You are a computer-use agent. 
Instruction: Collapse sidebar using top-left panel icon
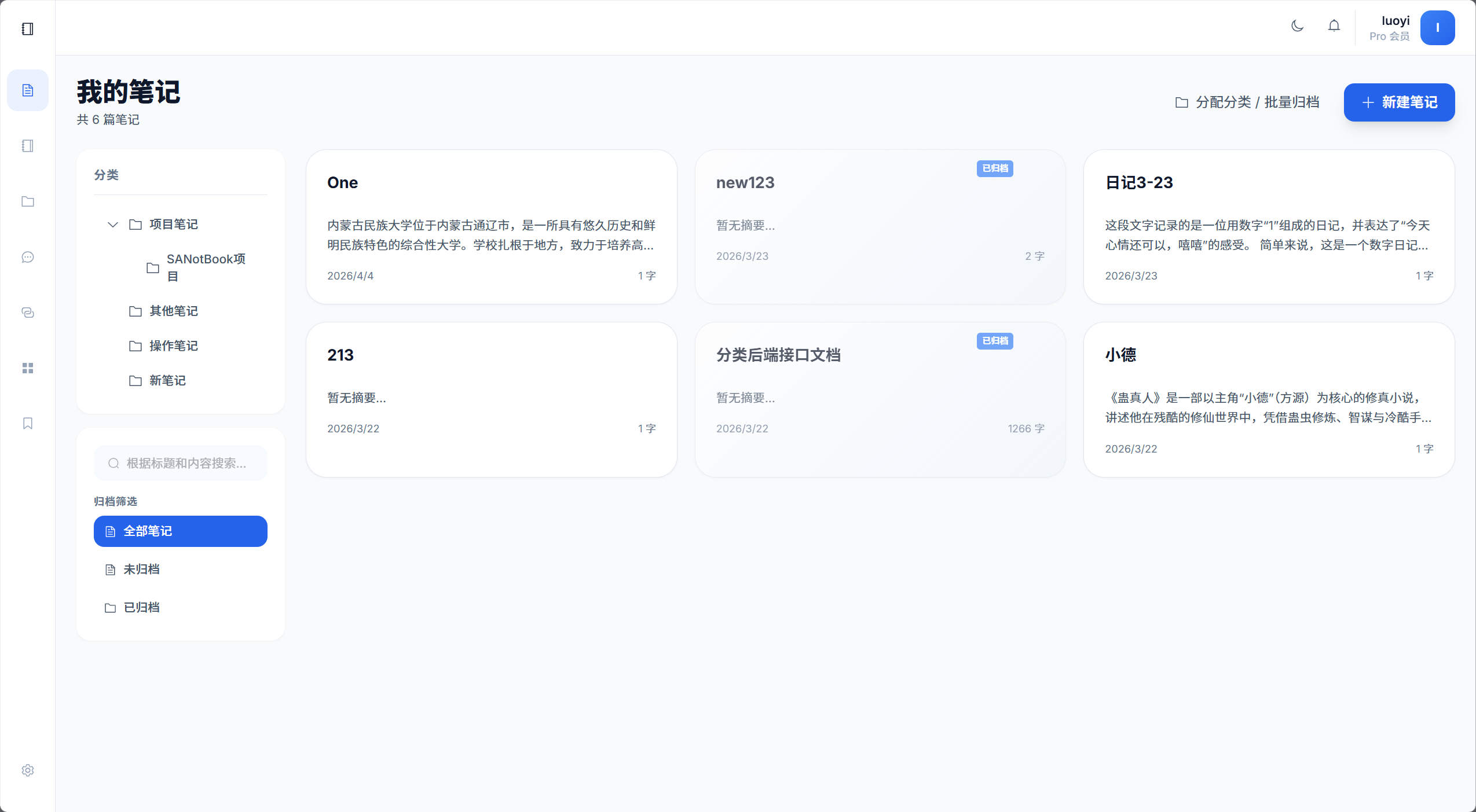pyautogui.click(x=28, y=29)
